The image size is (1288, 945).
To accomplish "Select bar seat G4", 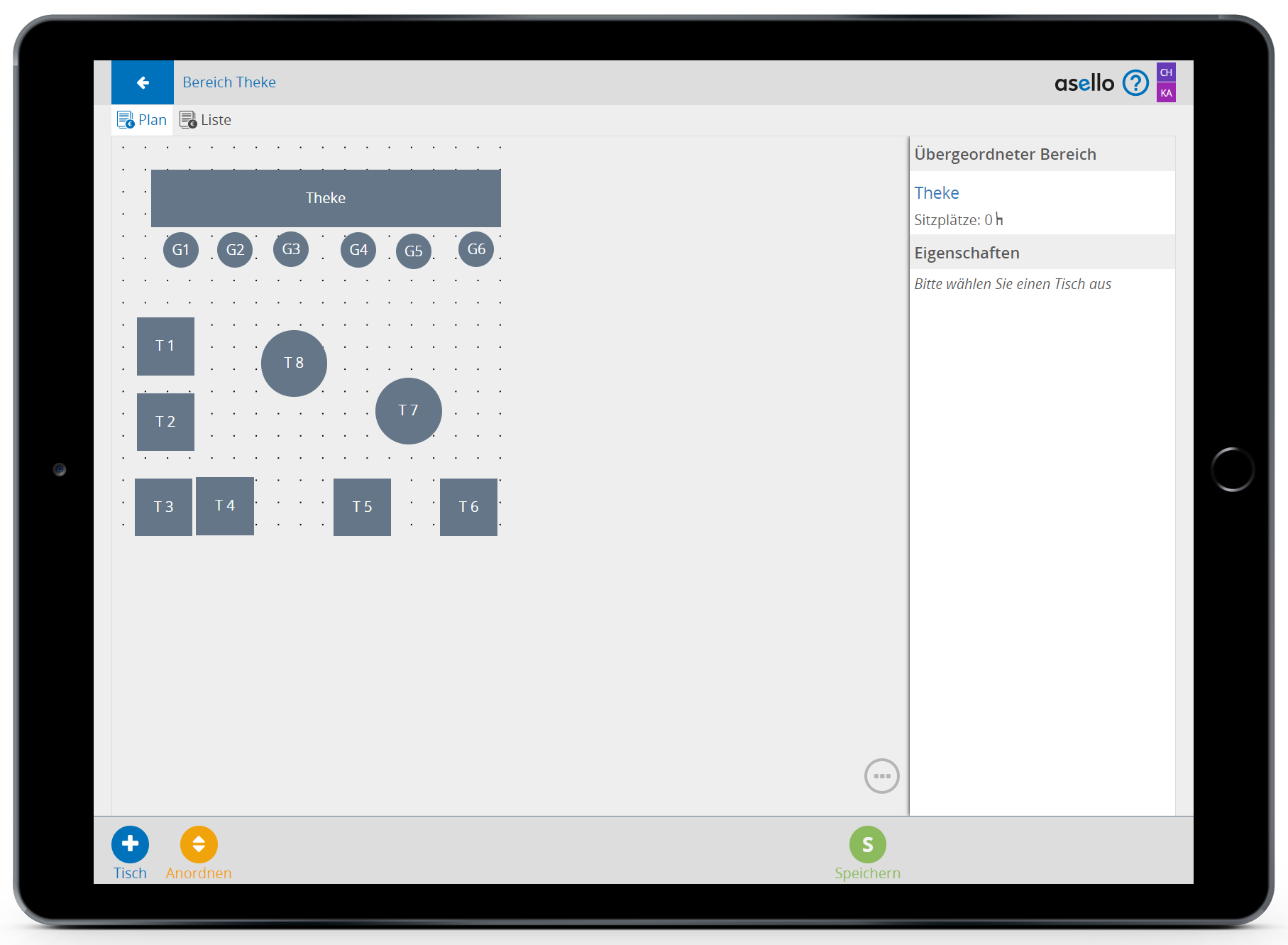I will click(358, 250).
